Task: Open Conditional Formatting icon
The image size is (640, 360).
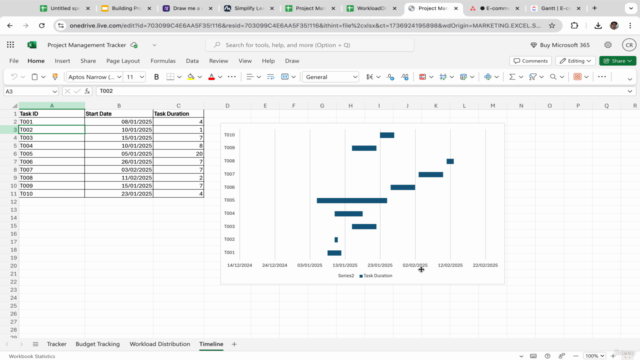Action: (422, 77)
